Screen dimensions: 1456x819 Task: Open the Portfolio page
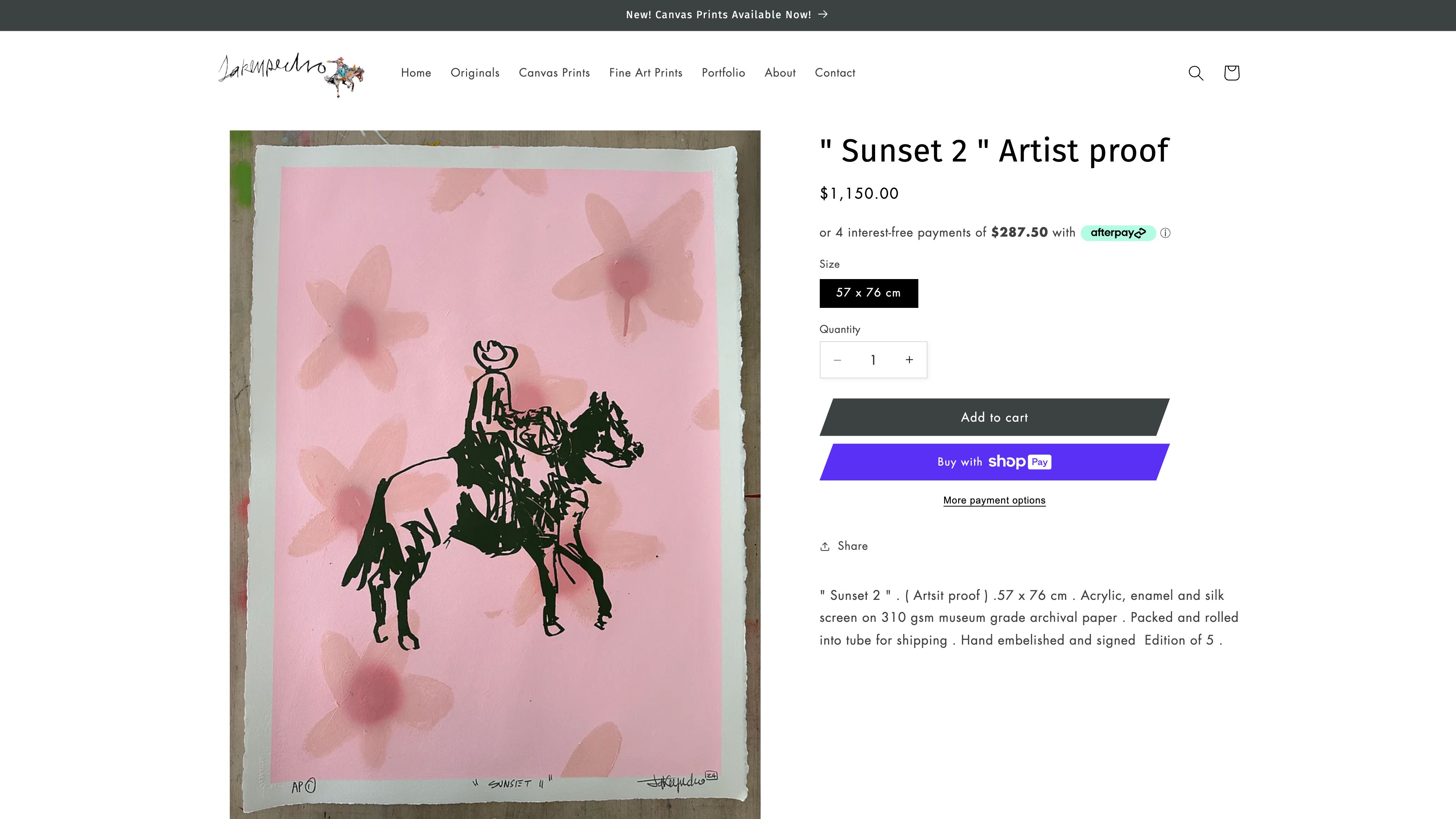(723, 73)
